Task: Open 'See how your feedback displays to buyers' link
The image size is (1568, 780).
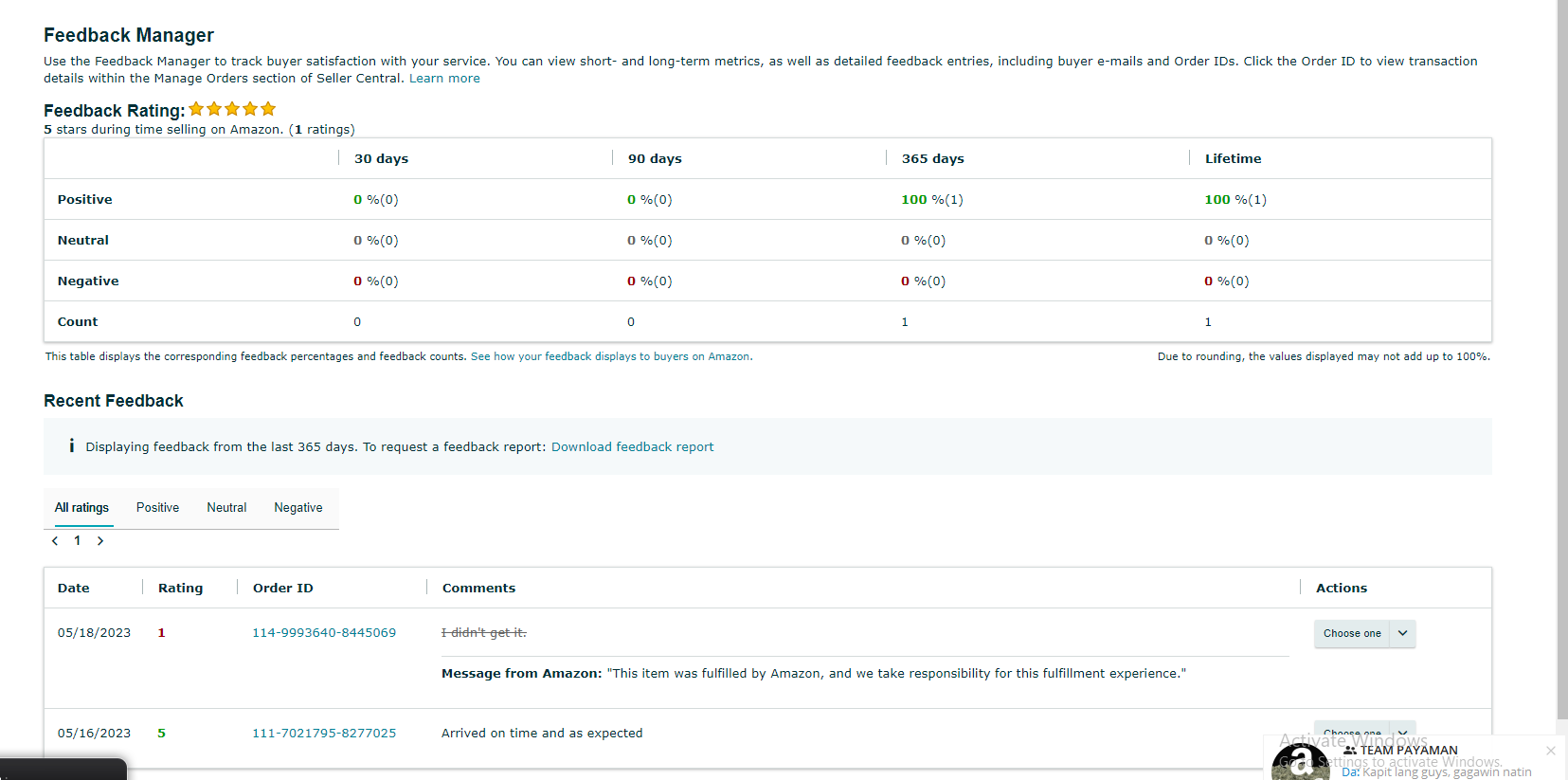Action: [610, 356]
